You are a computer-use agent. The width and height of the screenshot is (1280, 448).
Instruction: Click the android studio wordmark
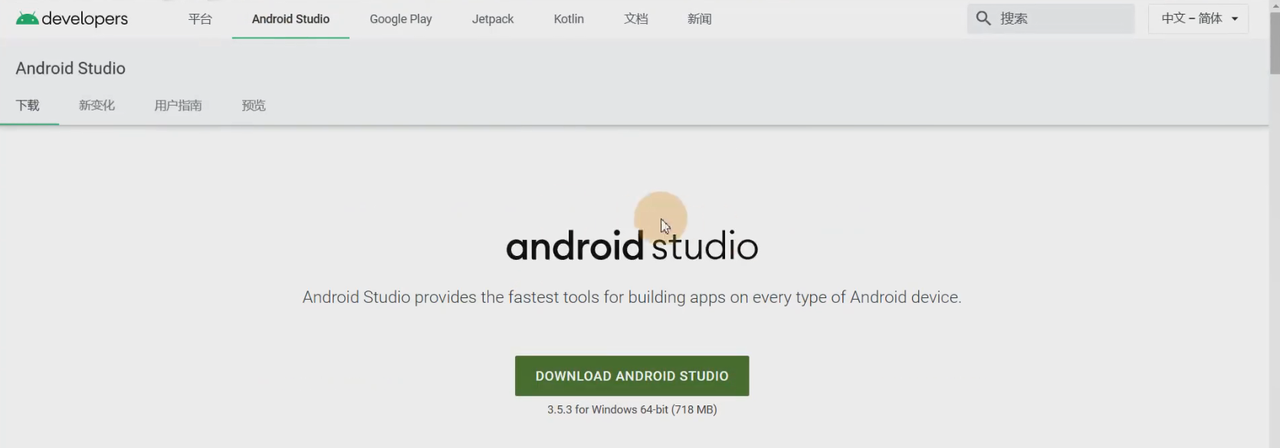tap(632, 245)
